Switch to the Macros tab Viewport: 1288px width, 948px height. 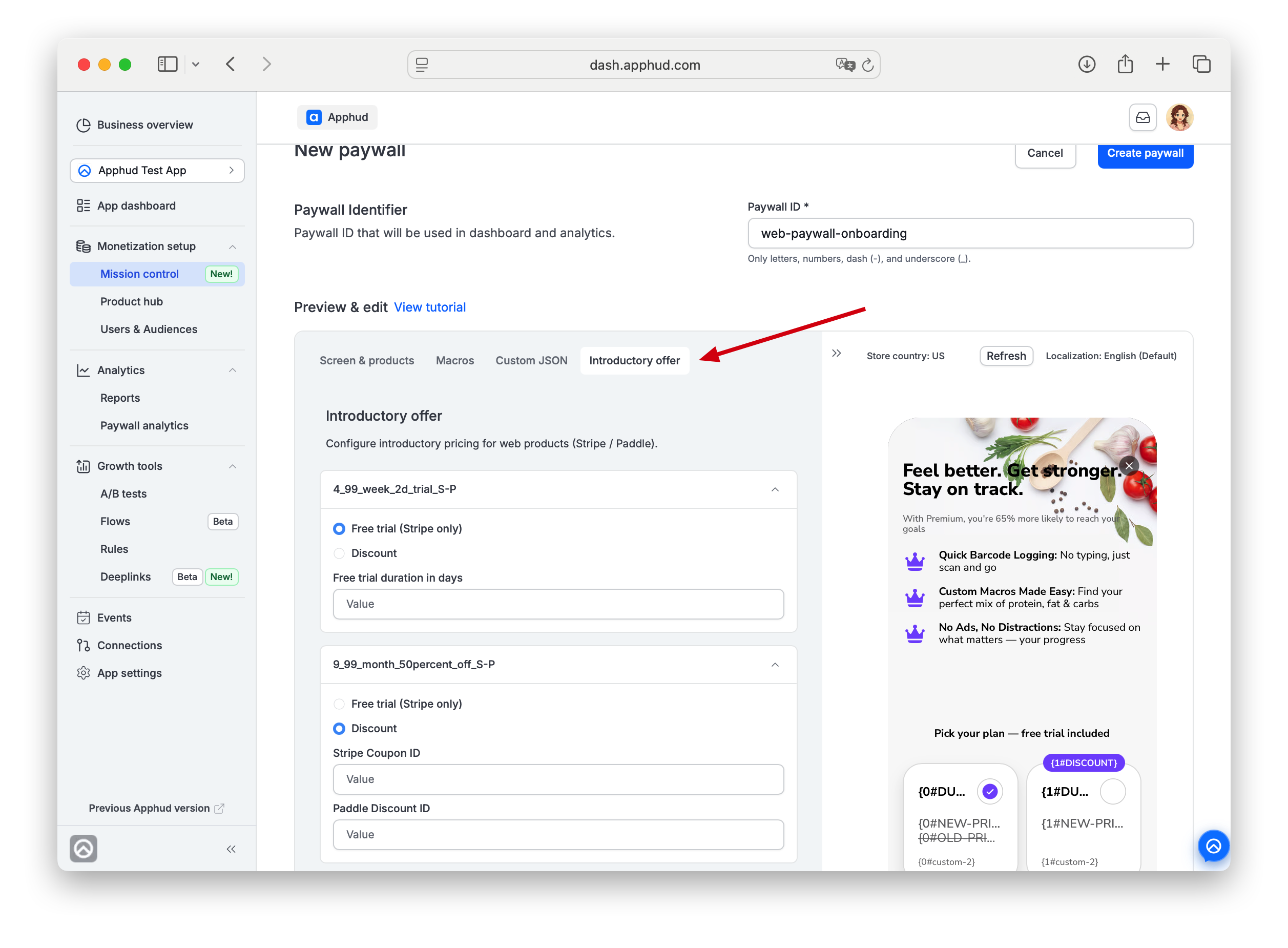pos(454,360)
